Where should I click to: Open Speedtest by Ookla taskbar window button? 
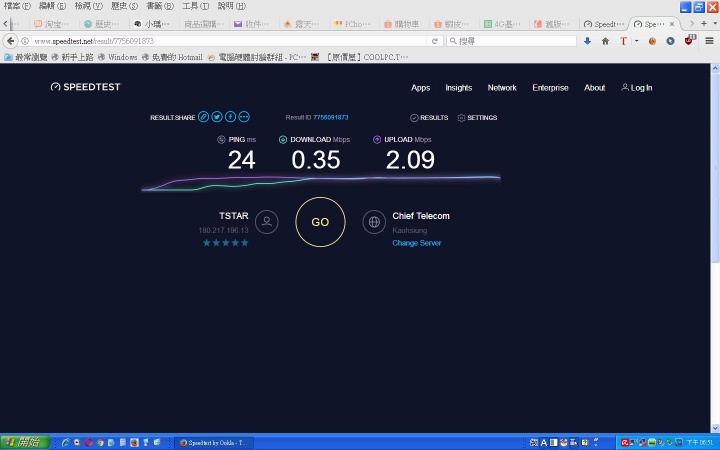pyautogui.click(x=214, y=443)
